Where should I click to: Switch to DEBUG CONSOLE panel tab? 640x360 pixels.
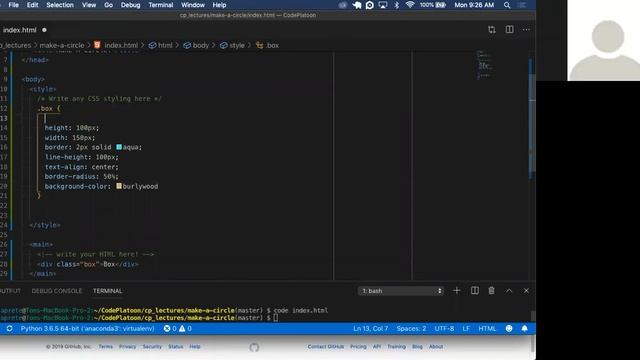(57, 291)
